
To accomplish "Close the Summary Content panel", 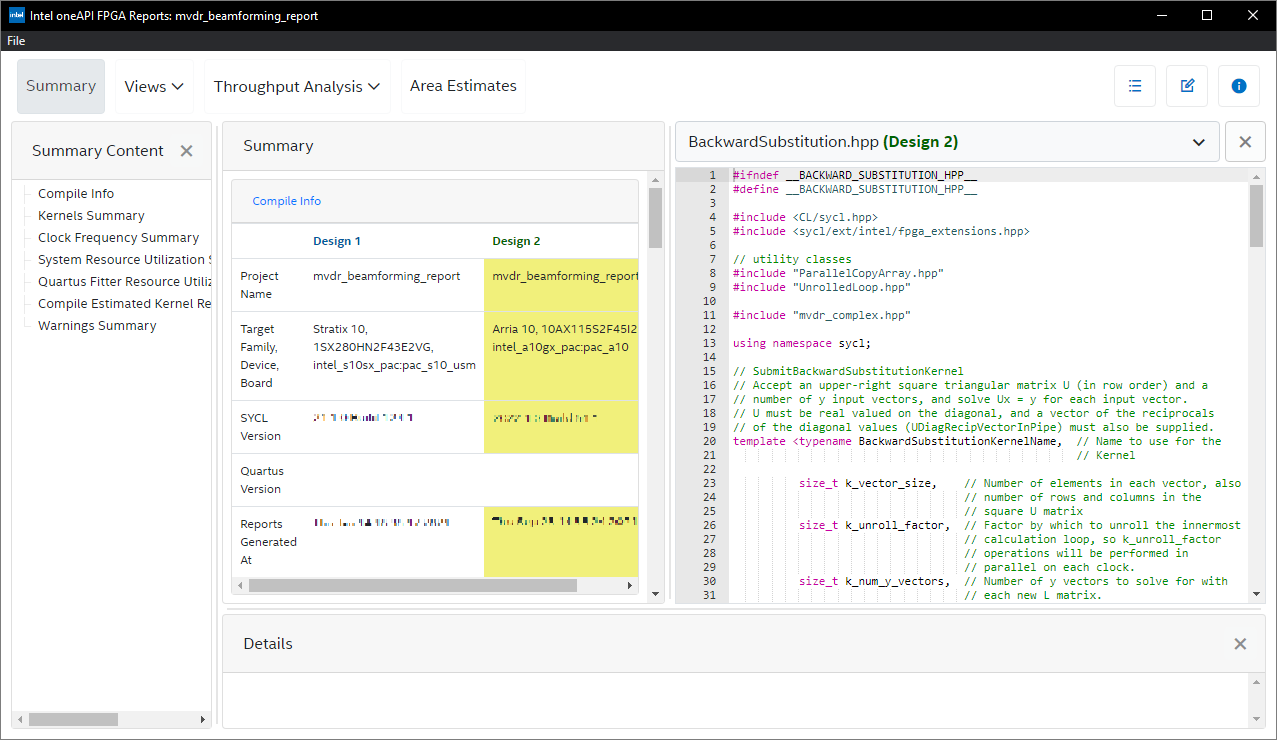I will pyautogui.click(x=186, y=151).
